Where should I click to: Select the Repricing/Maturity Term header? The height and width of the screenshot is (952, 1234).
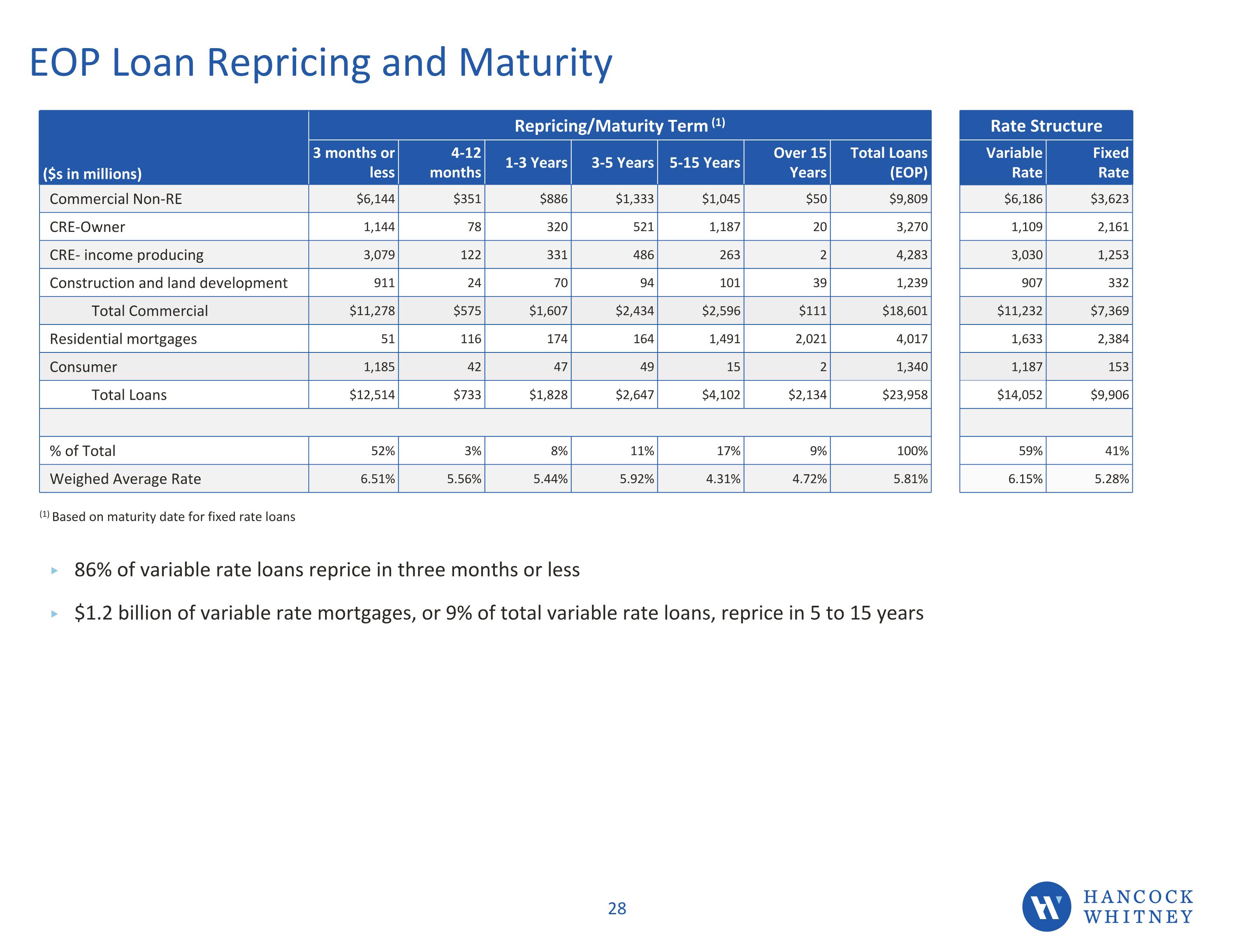pyautogui.click(x=619, y=125)
